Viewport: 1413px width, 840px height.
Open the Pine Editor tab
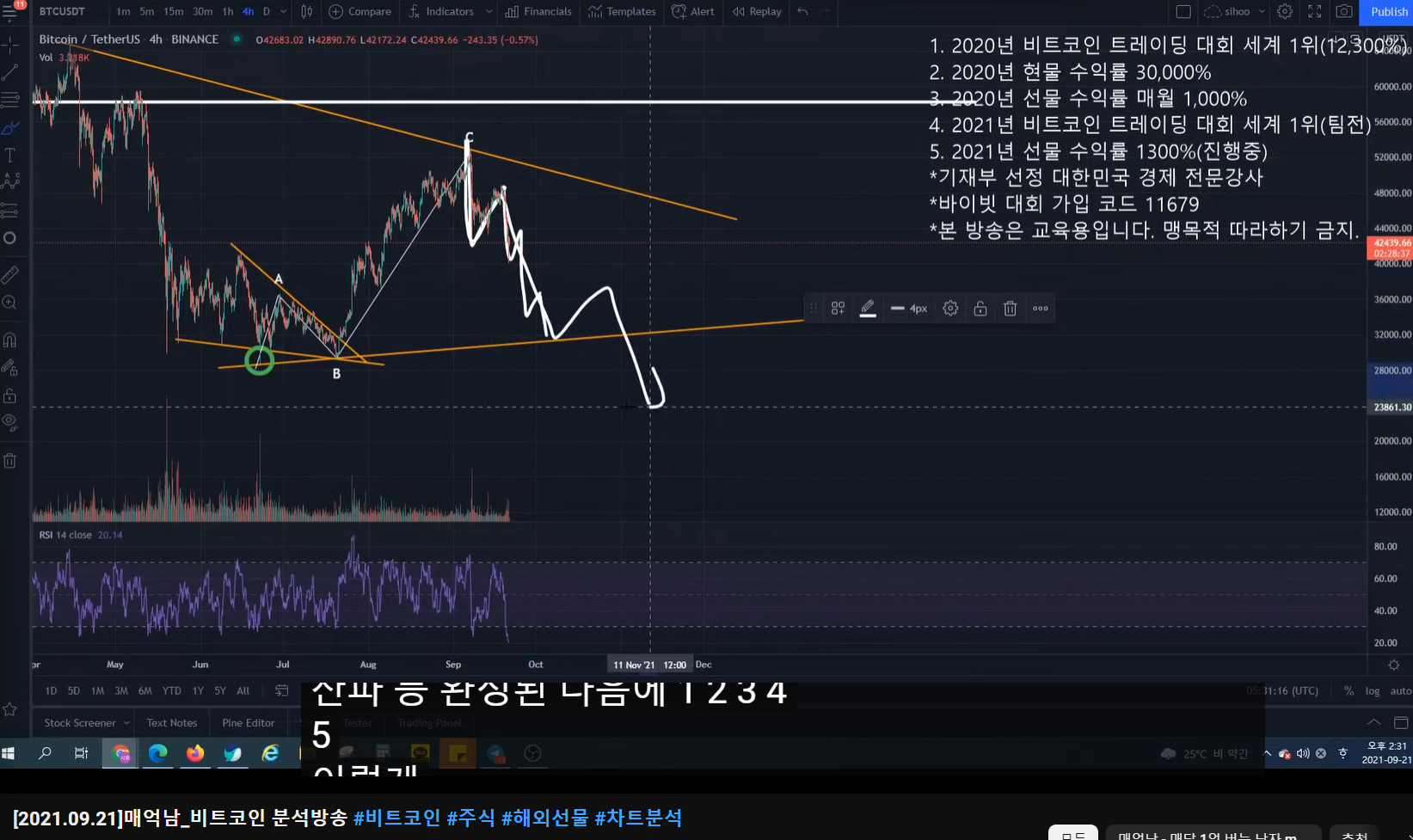[249, 723]
